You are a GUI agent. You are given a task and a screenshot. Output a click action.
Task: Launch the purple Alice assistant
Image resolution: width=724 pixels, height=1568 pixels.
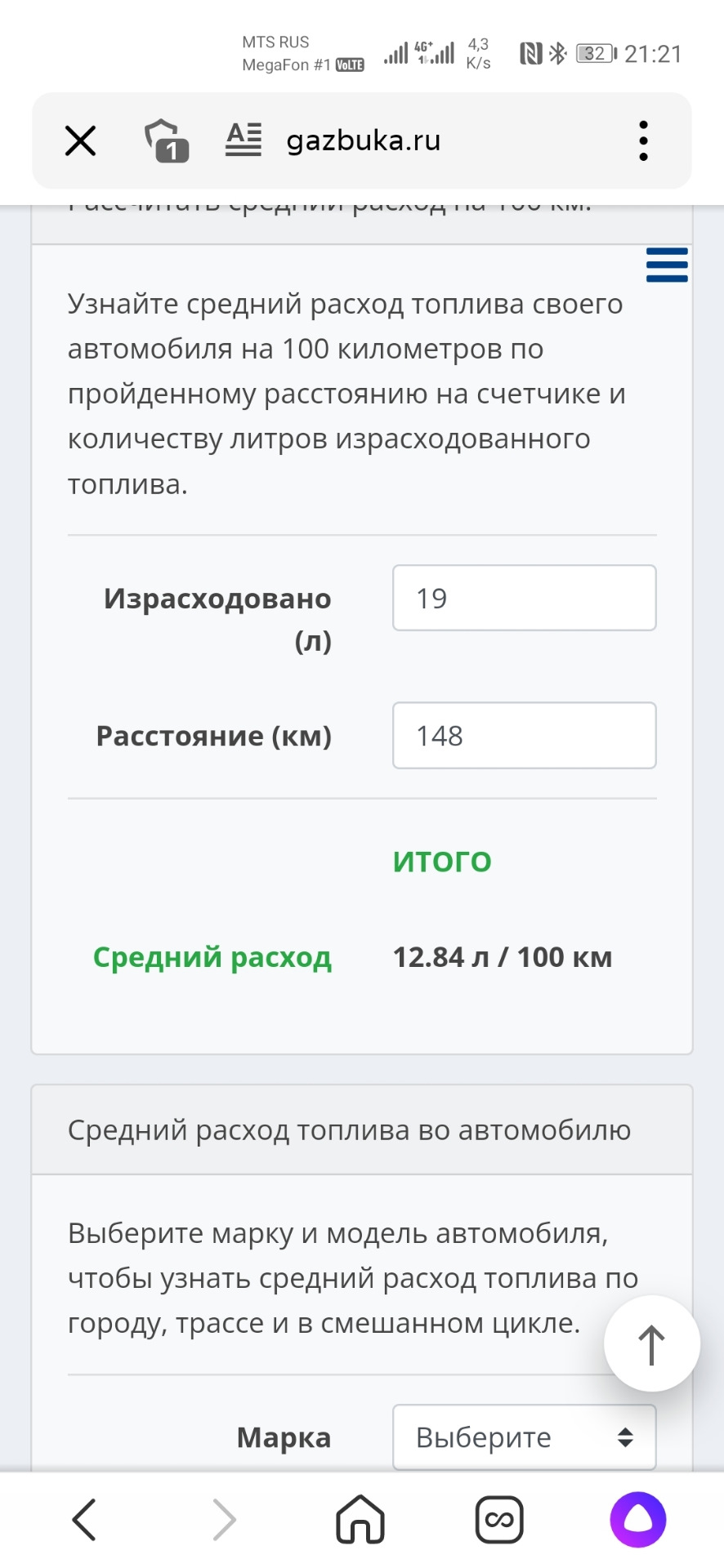pos(637,1520)
